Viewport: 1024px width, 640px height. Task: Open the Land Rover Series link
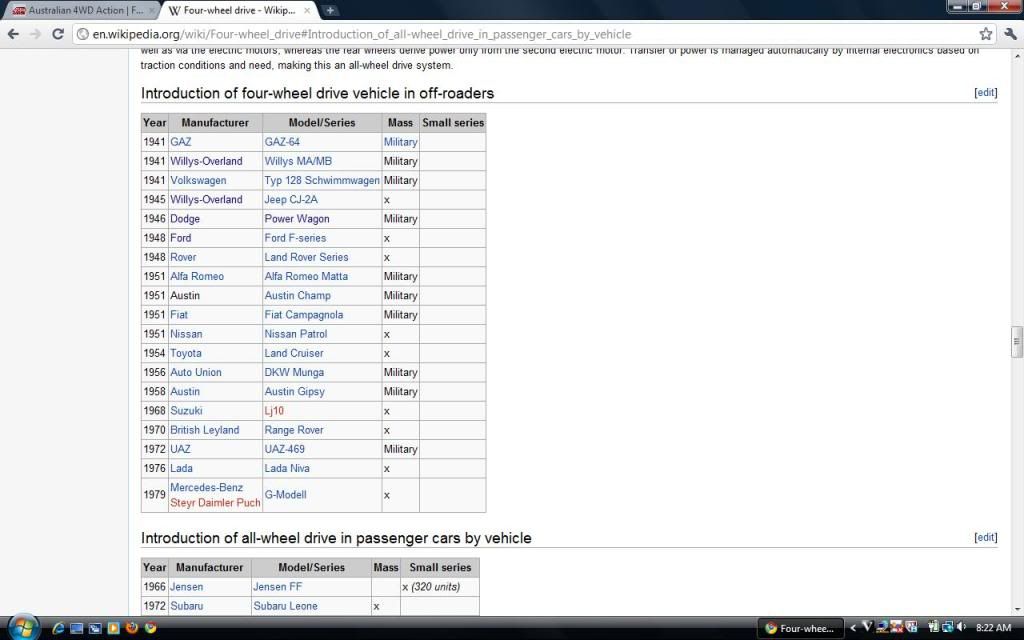(306, 257)
